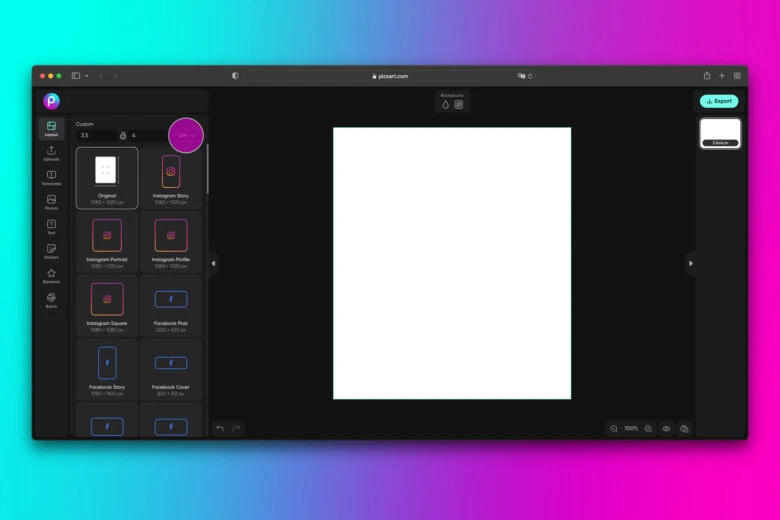Collapse the left layout panel arrow
The image size is (780, 520).
pyautogui.click(x=213, y=263)
